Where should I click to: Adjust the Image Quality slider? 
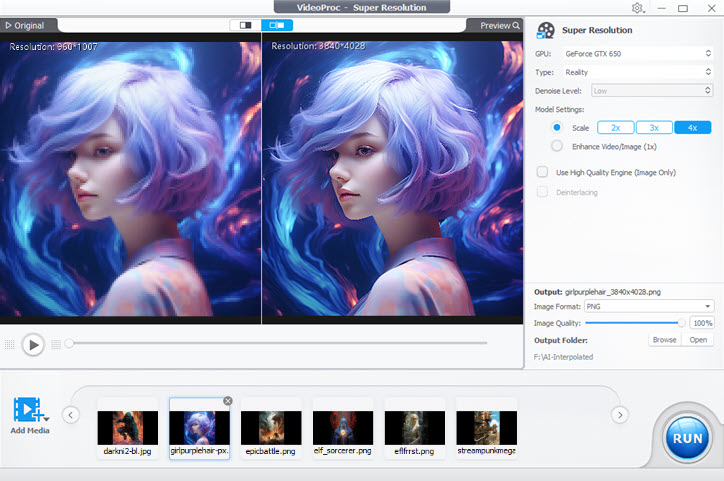click(681, 323)
